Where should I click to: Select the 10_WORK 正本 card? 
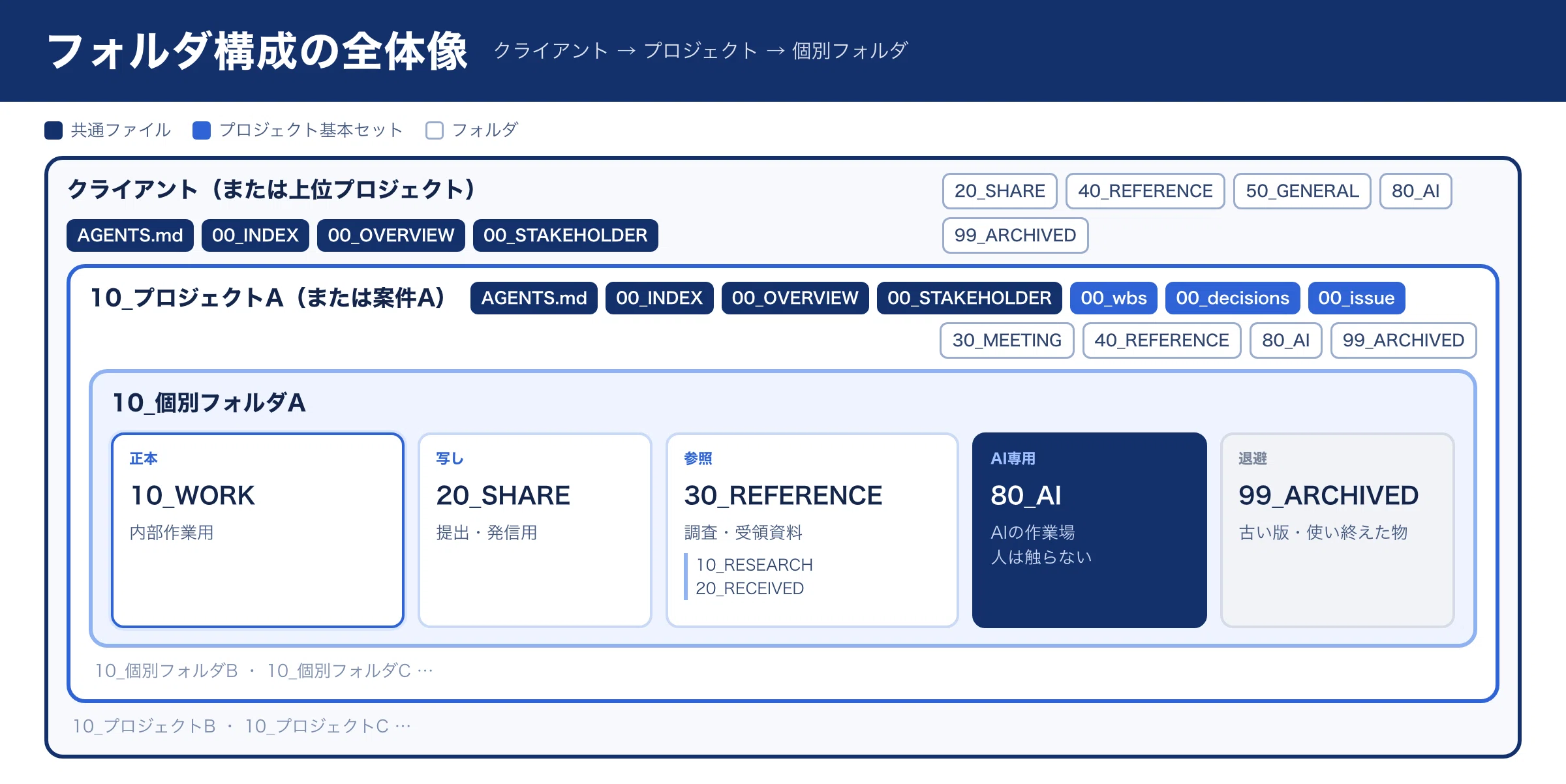[258, 530]
